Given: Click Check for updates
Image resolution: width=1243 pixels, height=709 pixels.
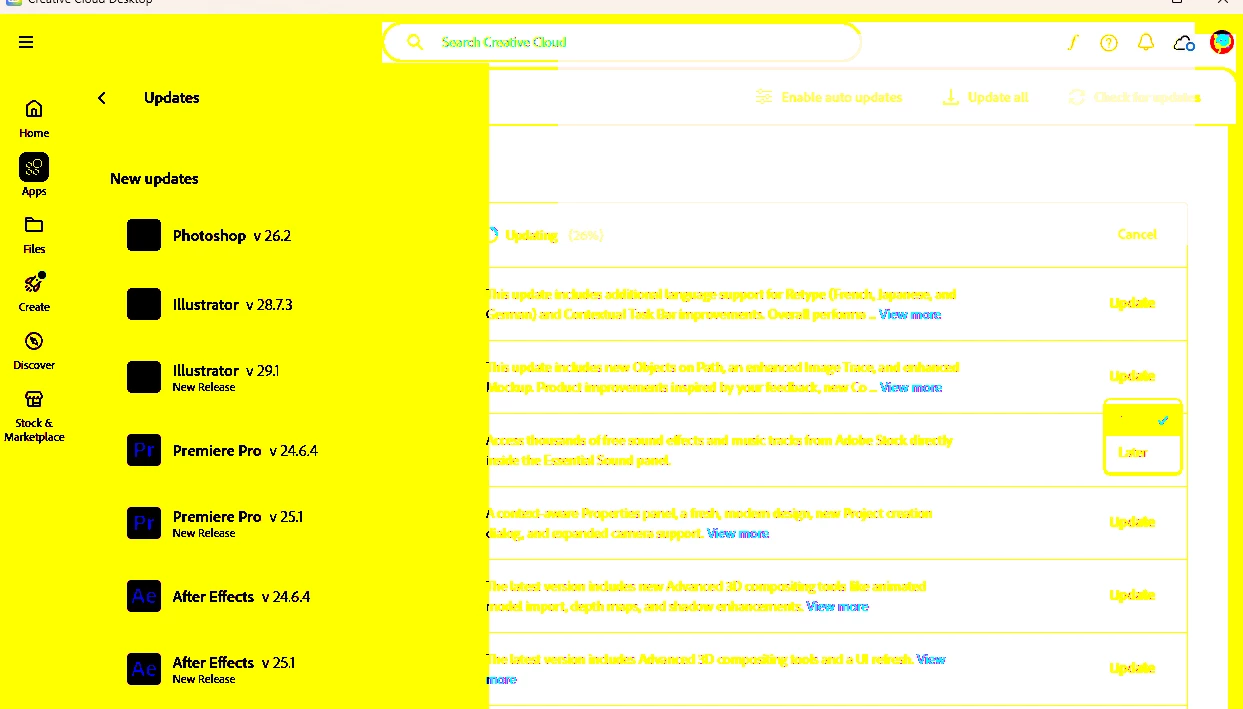Looking at the screenshot, I should point(1134,97).
